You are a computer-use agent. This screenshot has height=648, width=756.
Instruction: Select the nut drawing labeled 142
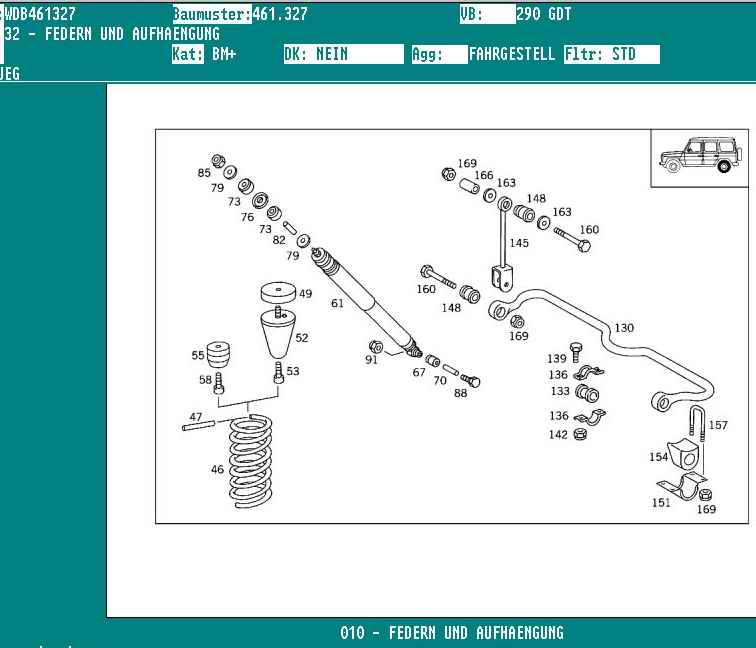coord(580,434)
